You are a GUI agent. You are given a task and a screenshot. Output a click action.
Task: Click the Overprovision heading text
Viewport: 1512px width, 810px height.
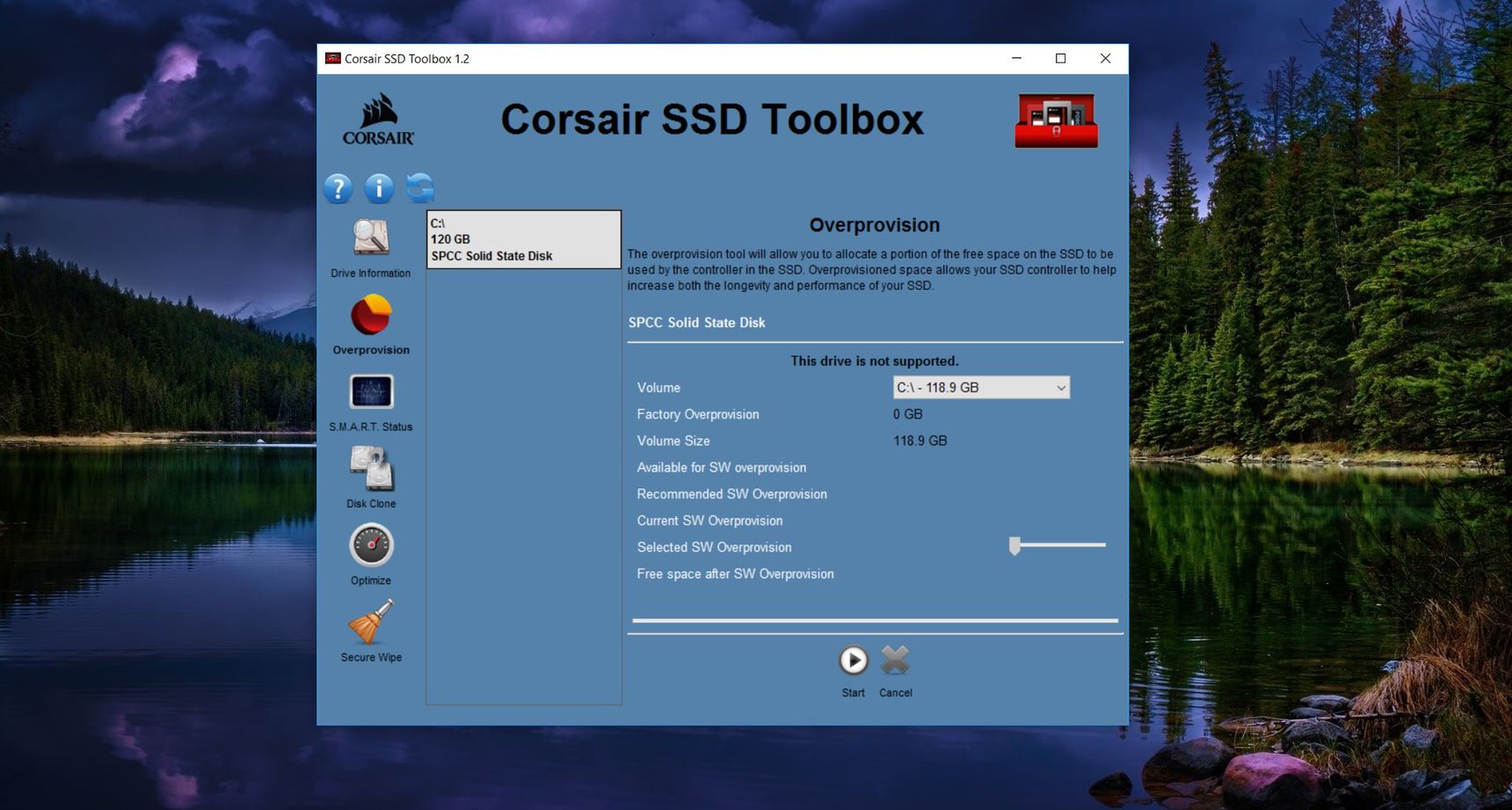(875, 225)
